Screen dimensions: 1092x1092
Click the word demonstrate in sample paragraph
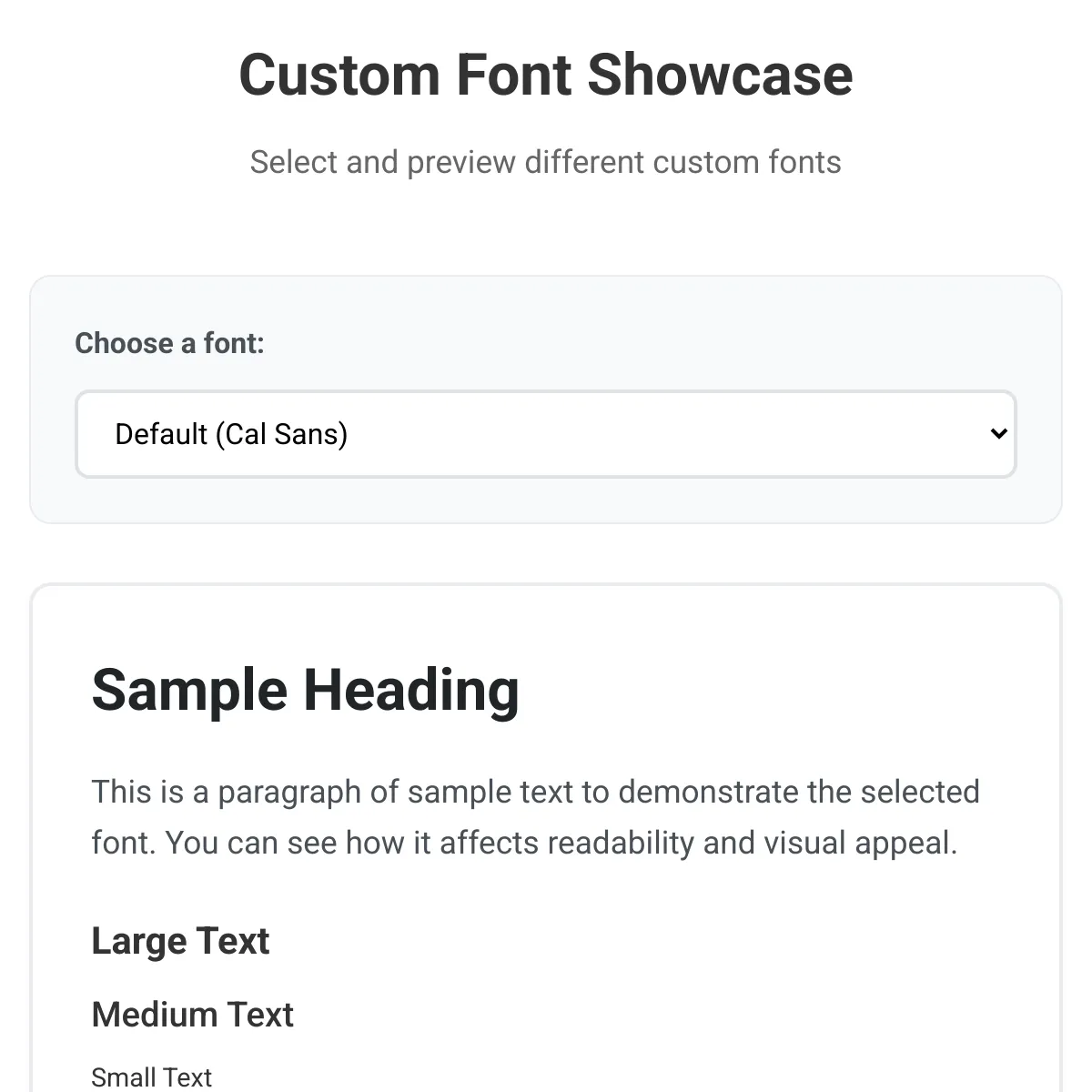pyautogui.click(x=709, y=792)
